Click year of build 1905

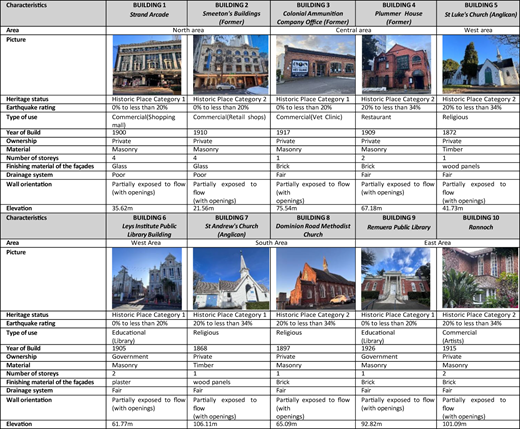coord(119,348)
